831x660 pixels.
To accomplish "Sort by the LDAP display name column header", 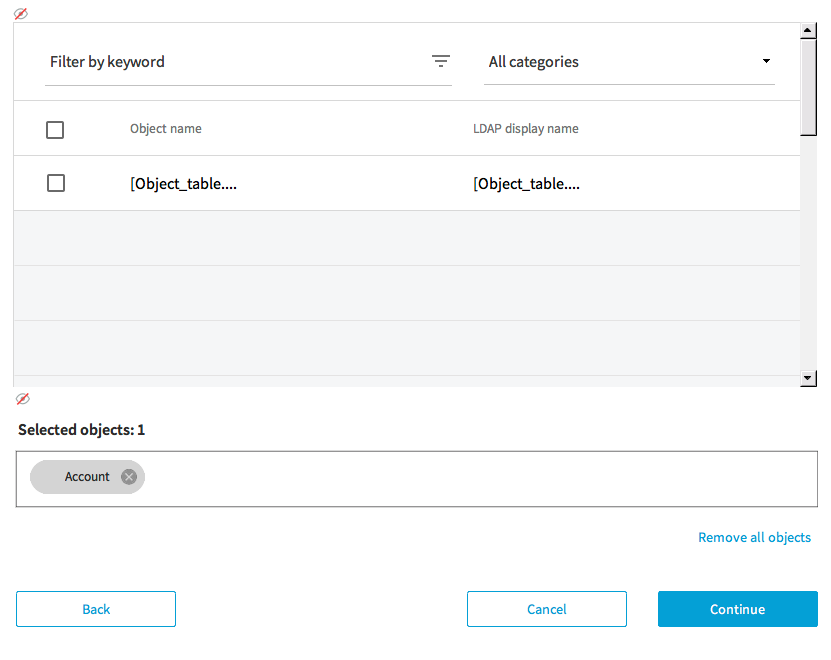I will point(525,129).
